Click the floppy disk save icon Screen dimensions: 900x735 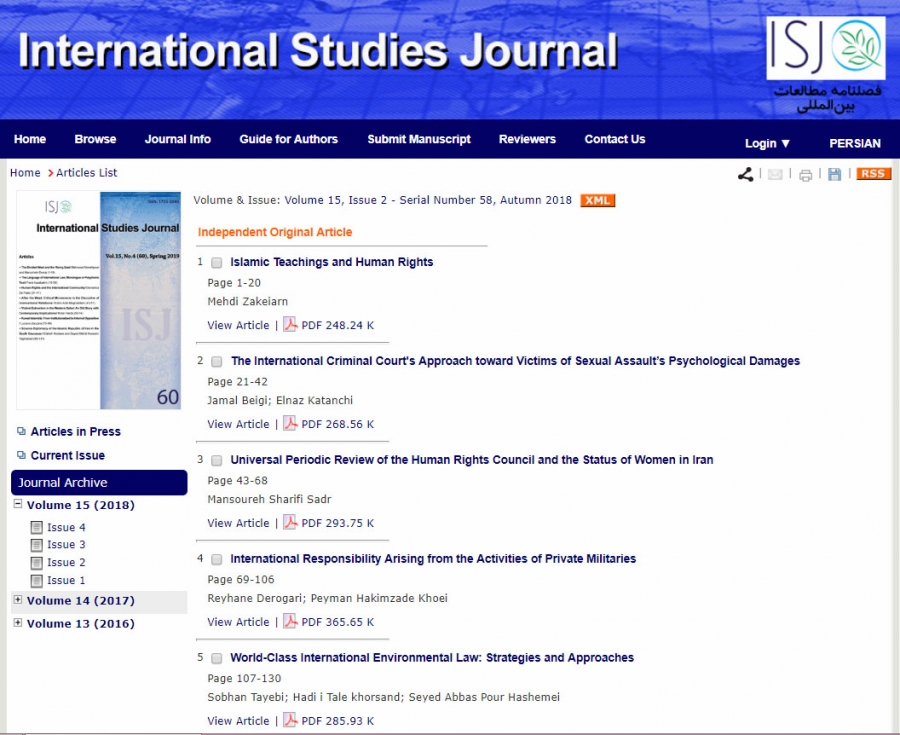834,174
